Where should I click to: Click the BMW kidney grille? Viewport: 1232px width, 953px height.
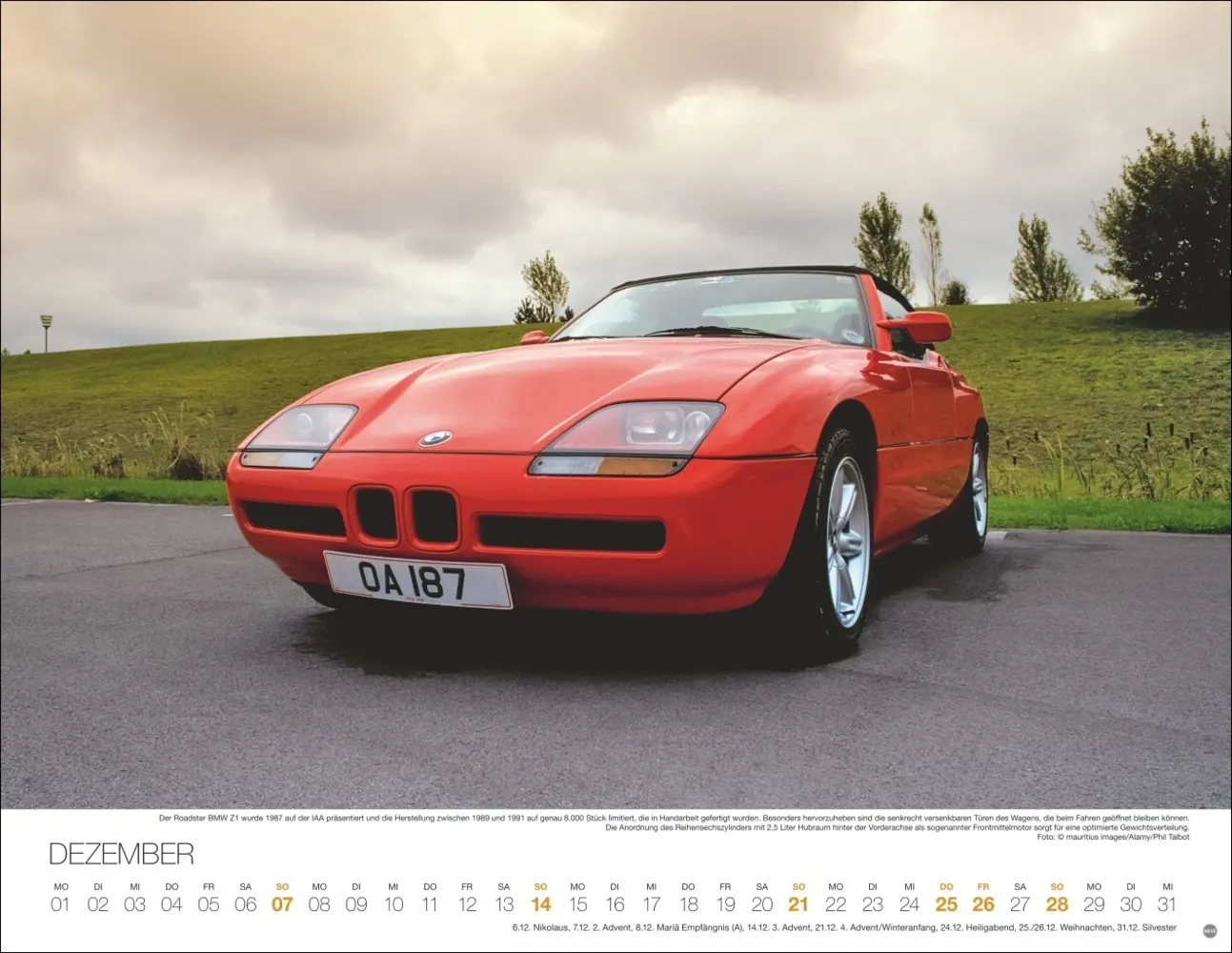click(405, 515)
